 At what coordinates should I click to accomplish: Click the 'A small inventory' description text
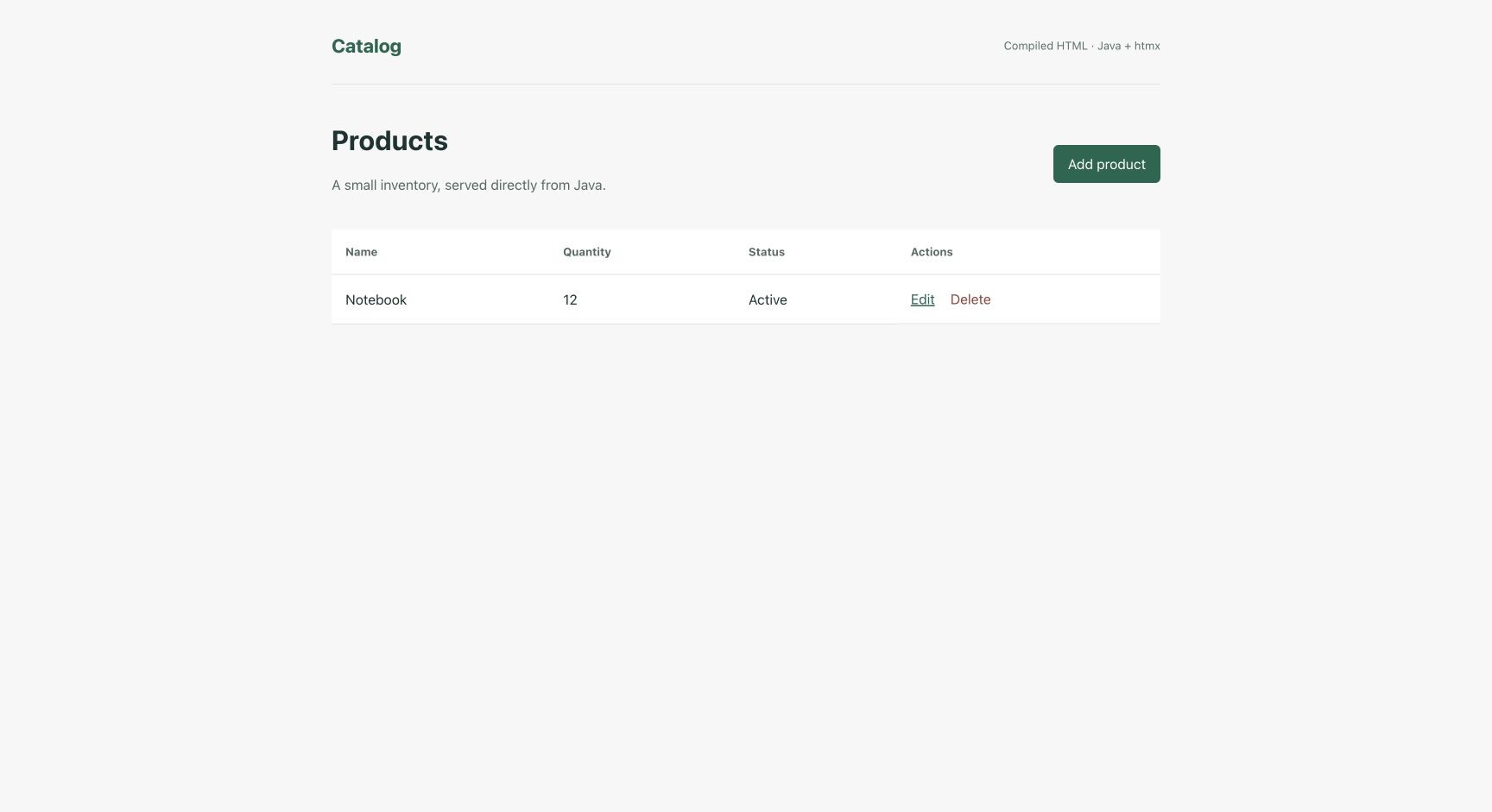(x=469, y=186)
